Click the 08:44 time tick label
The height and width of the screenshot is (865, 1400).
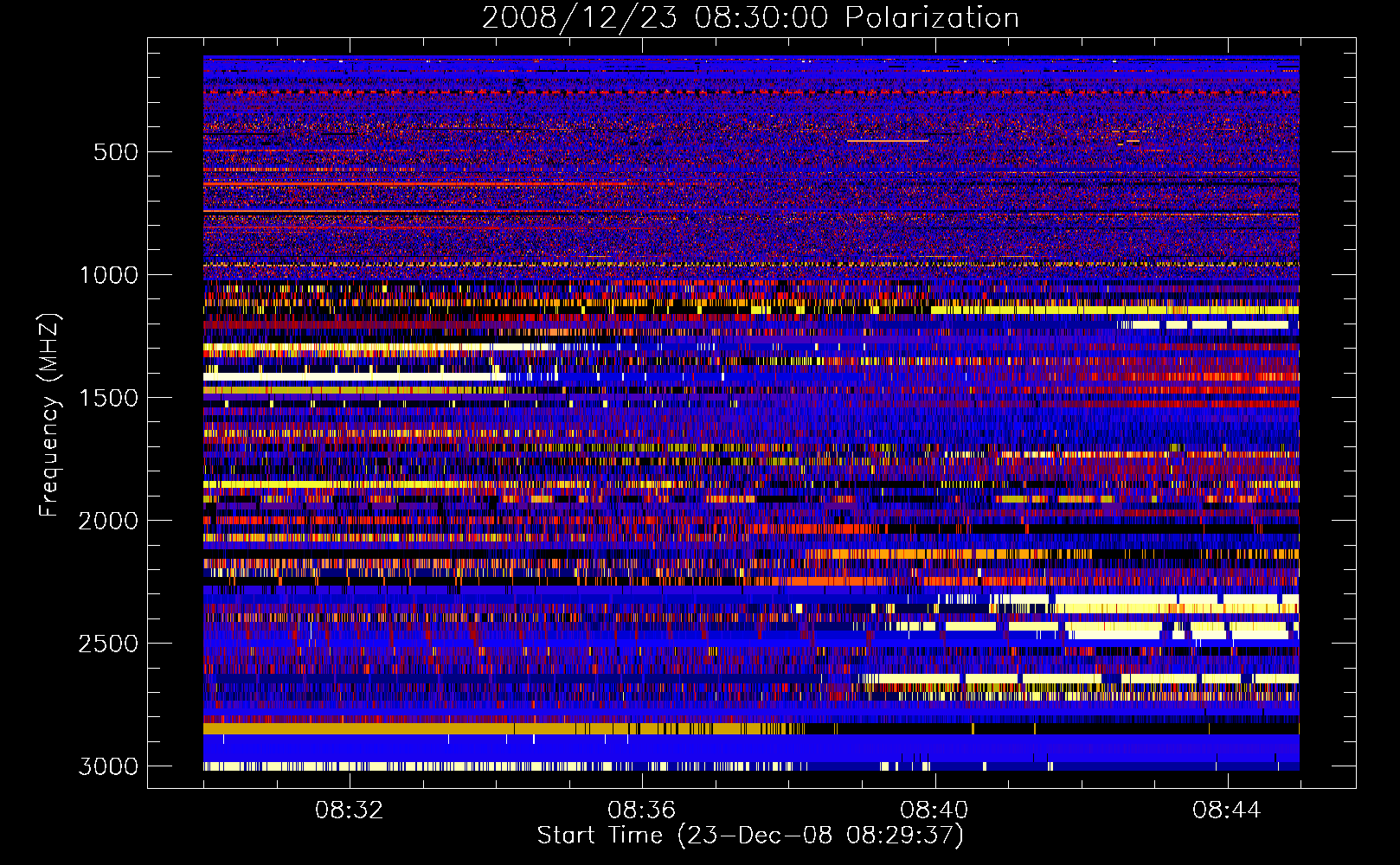[x=1226, y=811]
